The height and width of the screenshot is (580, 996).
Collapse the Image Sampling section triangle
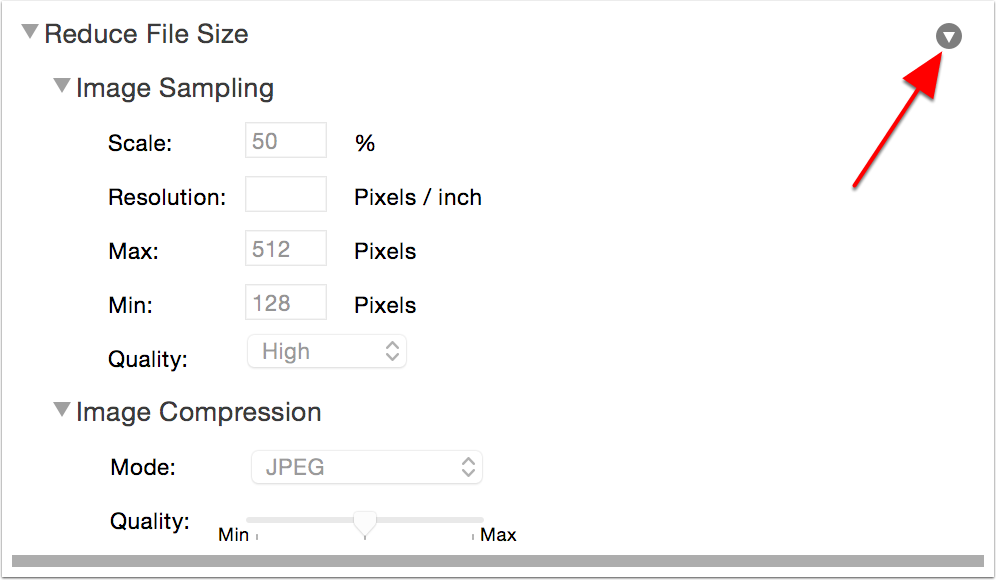[63, 87]
